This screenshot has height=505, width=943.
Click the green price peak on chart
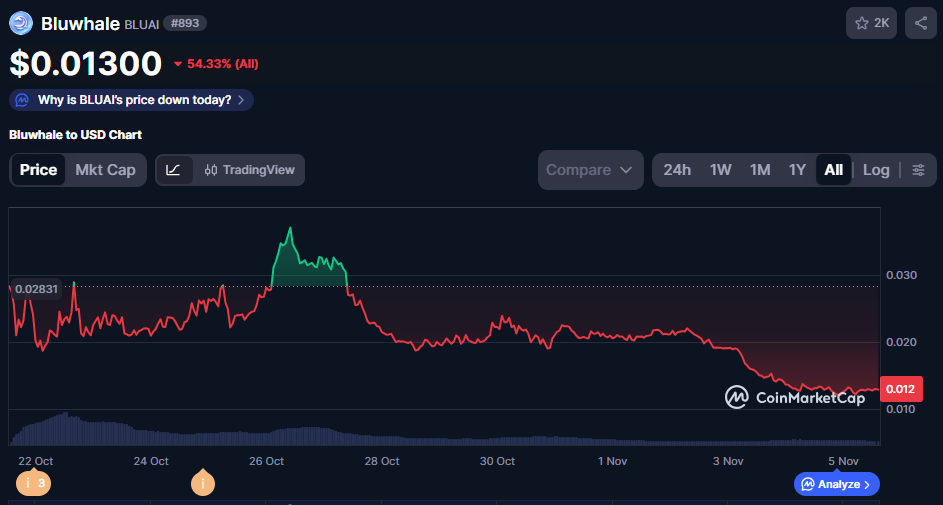[x=290, y=228]
